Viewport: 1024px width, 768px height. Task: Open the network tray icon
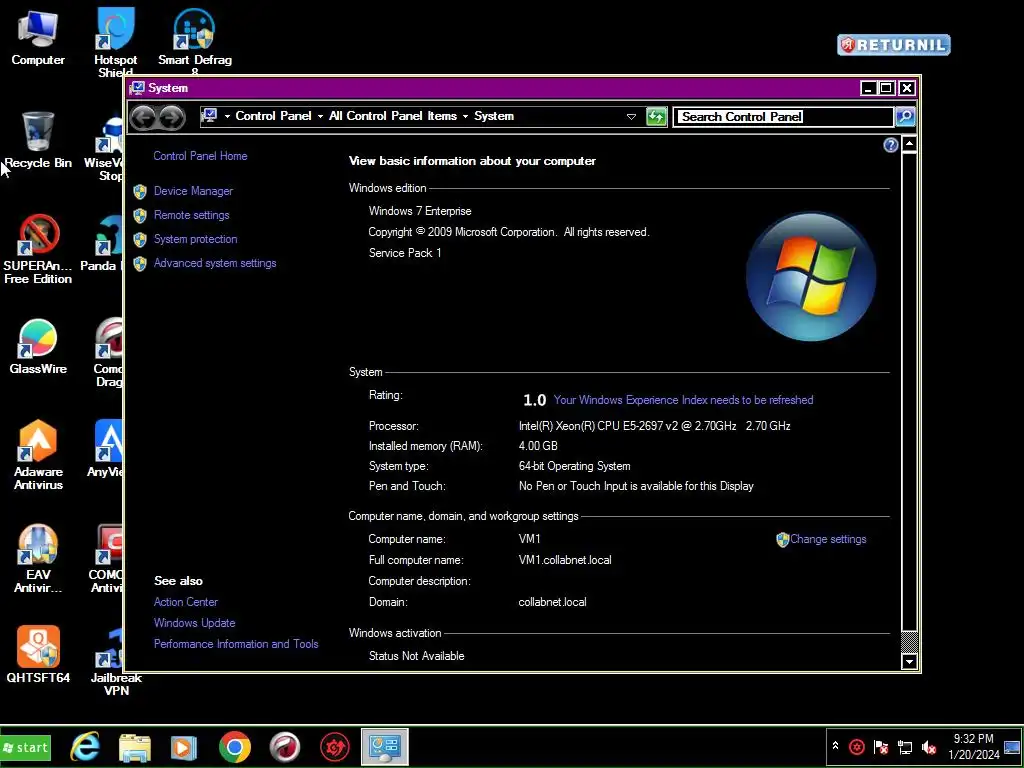905,747
